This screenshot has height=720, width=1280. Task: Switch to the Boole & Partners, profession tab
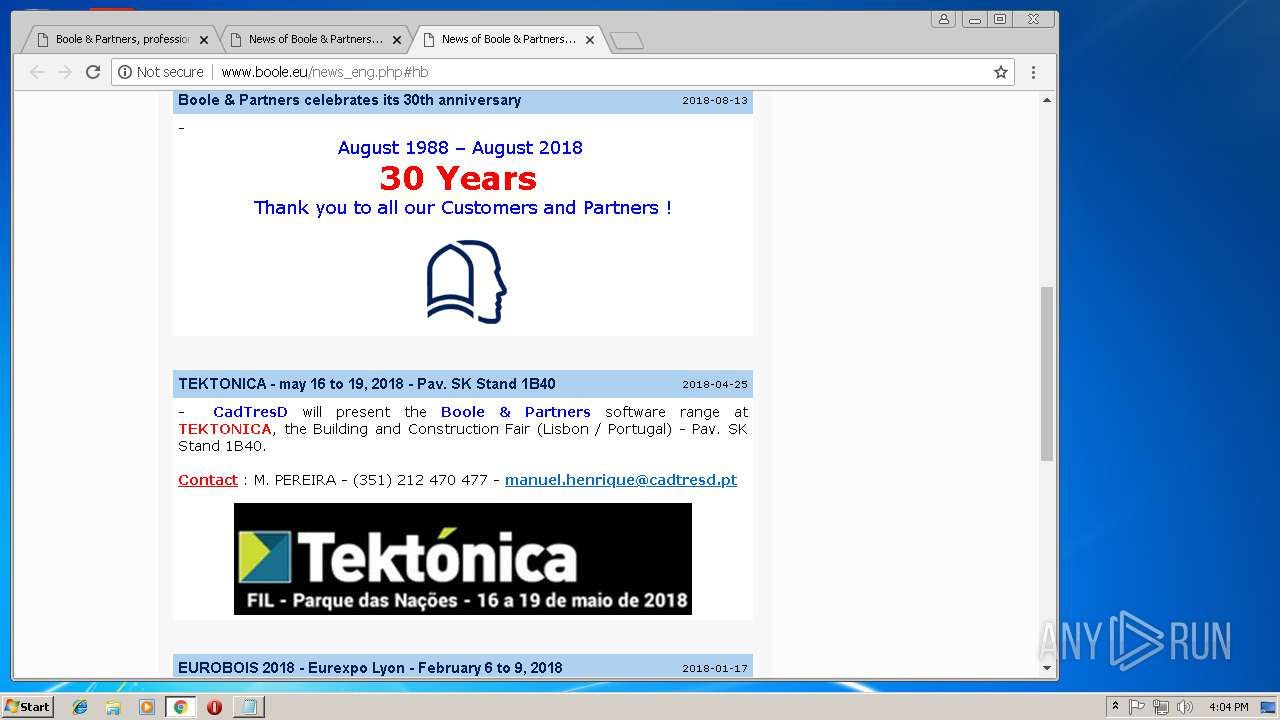coord(120,40)
